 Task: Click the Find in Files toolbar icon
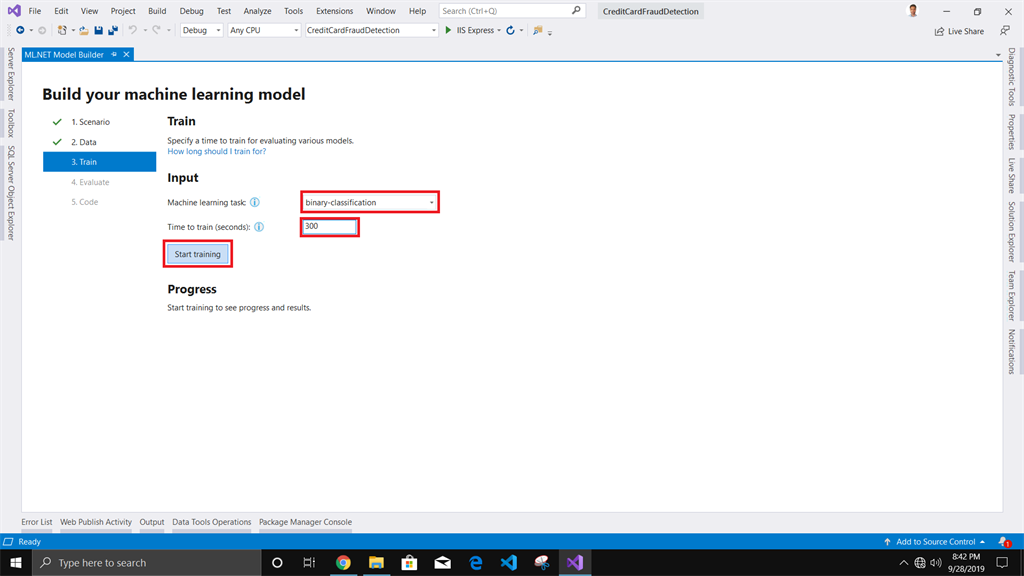click(x=537, y=30)
